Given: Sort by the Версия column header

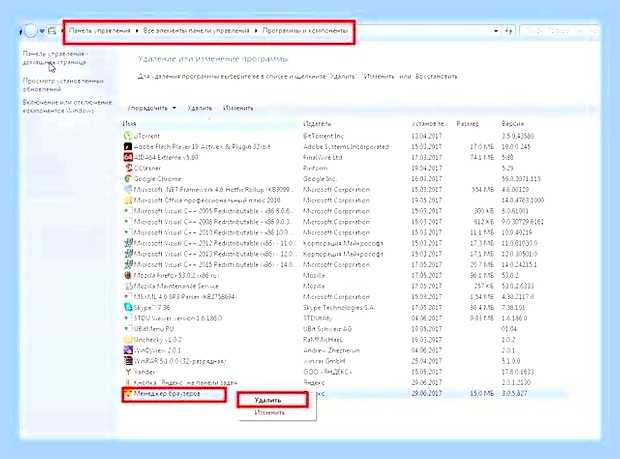Looking at the screenshot, I should tap(513, 124).
